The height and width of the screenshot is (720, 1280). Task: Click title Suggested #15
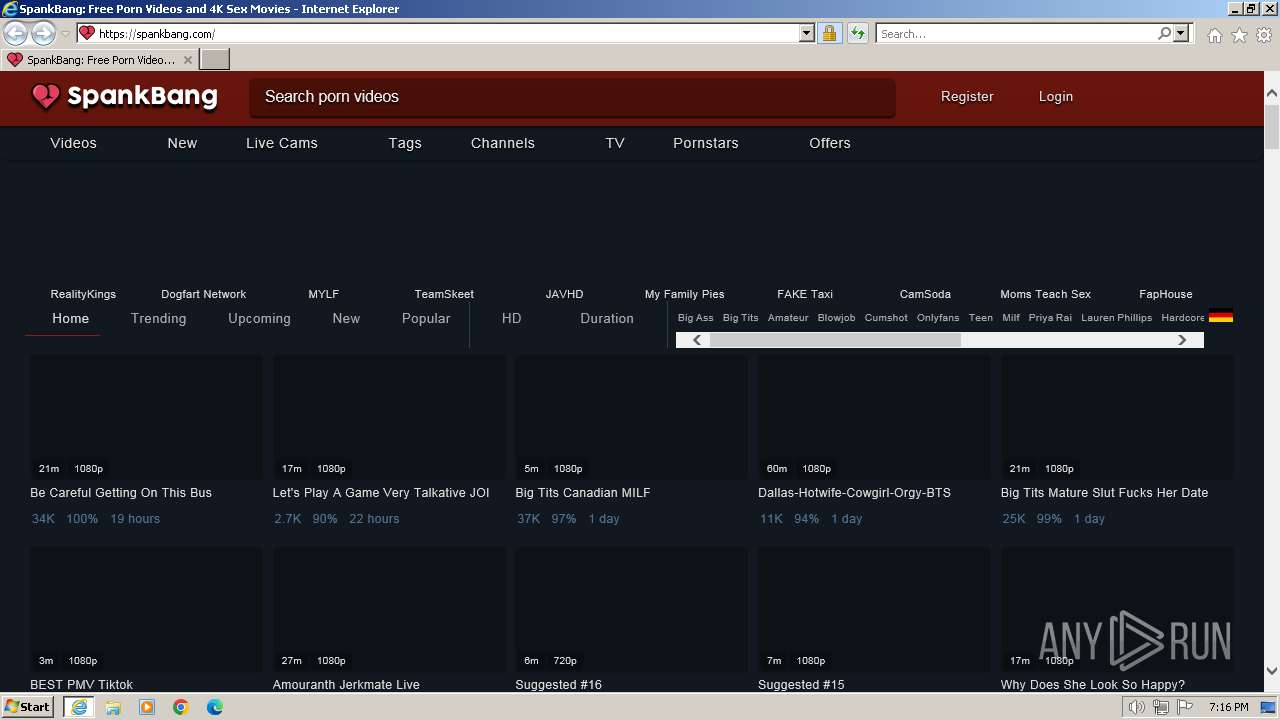click(x=801, y=685)
